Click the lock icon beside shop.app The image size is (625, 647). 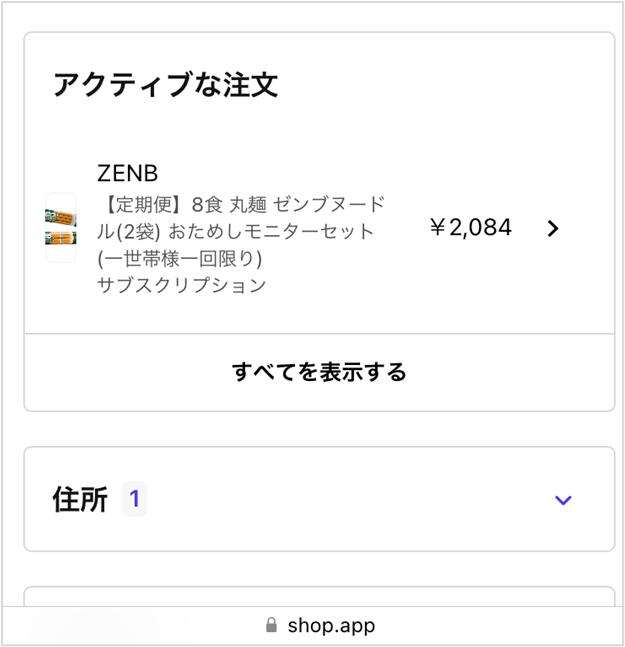pyautogui.click(x=271, y=625)
